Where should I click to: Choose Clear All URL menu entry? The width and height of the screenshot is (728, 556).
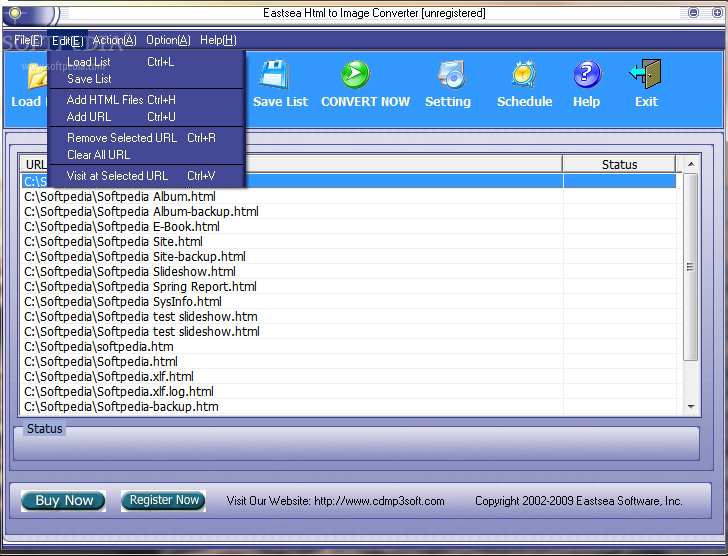coord(146,155)
